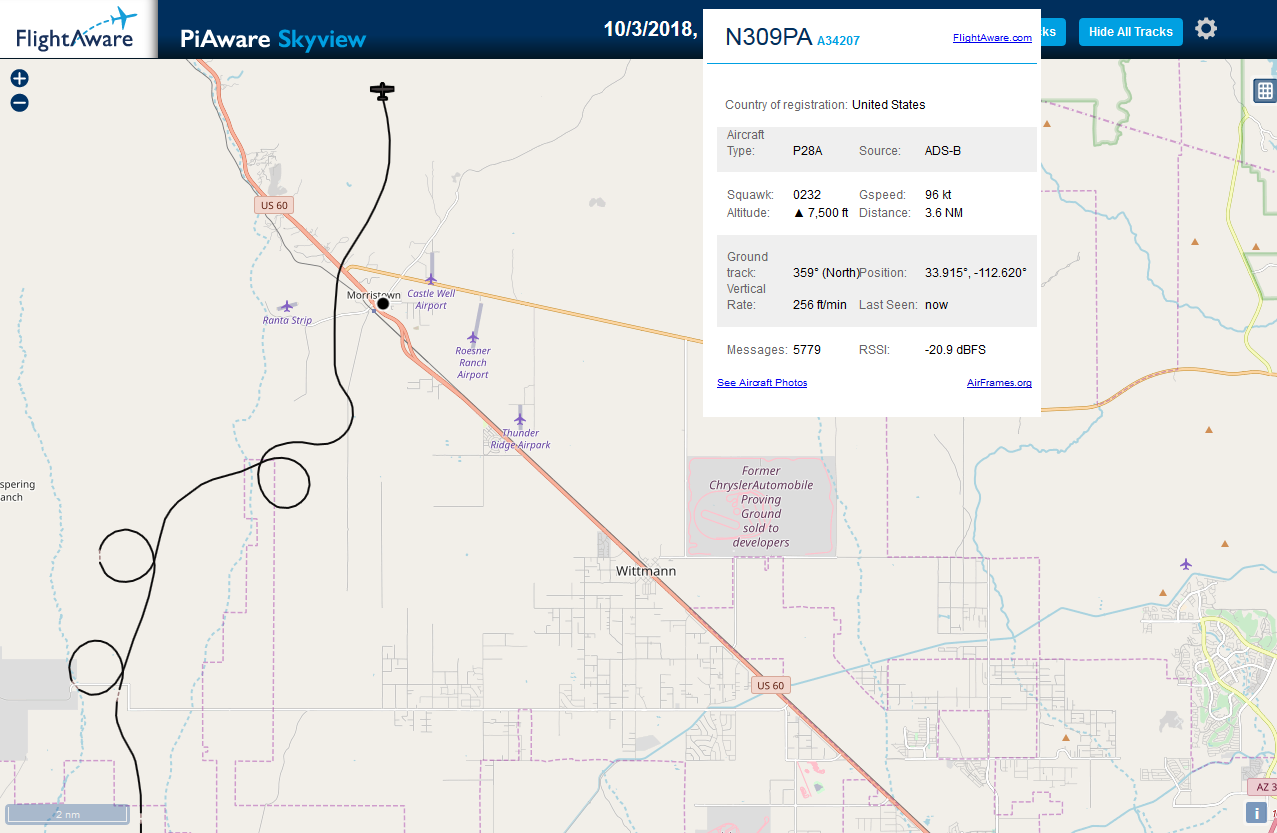Click the Morristown town label
The height and width of the screenshot is (833, 1277).
click(373, 295)
